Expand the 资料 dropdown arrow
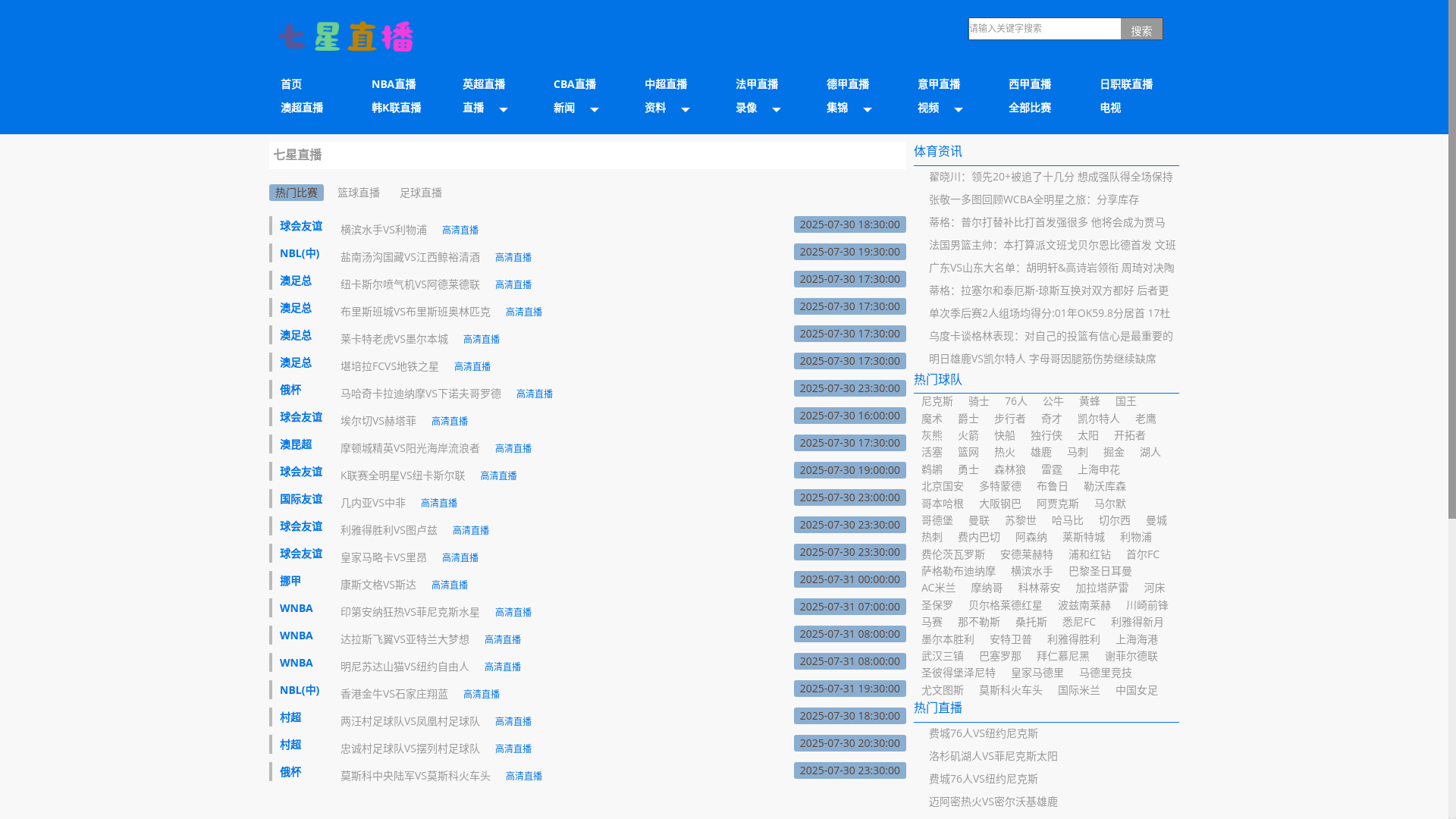Image resolution: width=1456 pixels, height=819 pixels. (686, 110)
